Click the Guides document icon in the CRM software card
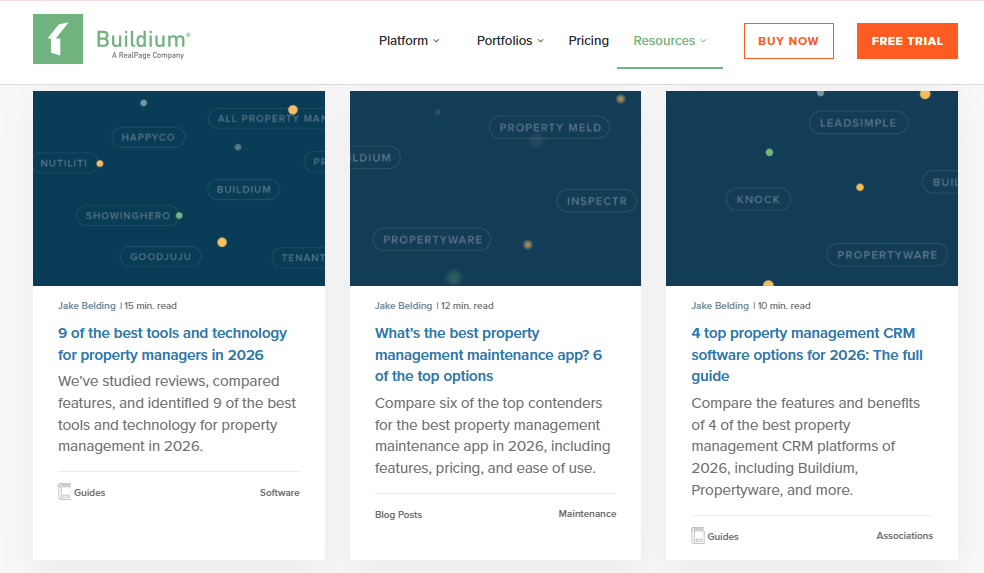 [x=697, y=535]
